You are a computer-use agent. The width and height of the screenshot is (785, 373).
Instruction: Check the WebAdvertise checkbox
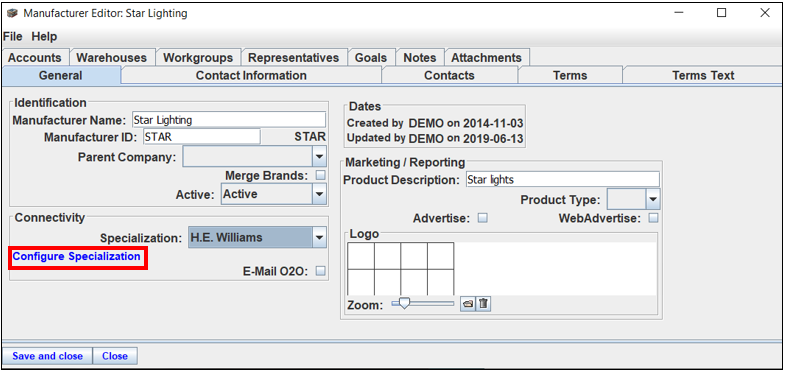coord(653,218)
